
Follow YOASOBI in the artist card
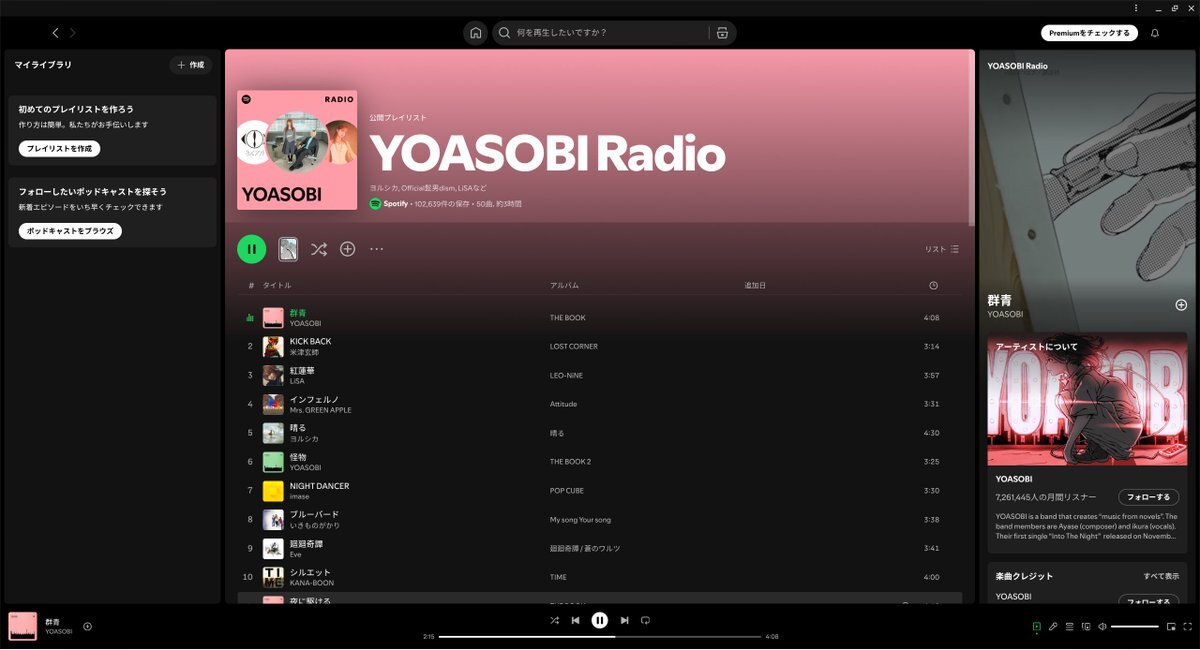point(1148,497)
